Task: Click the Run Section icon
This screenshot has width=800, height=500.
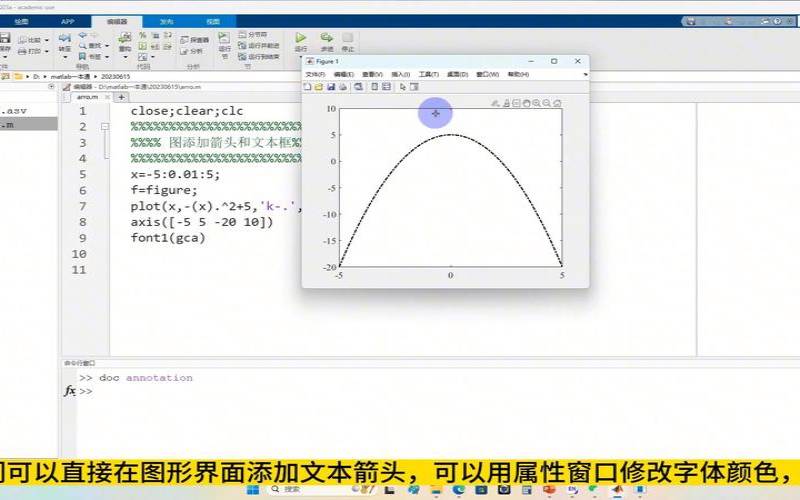Action: [x=224, y=38]
